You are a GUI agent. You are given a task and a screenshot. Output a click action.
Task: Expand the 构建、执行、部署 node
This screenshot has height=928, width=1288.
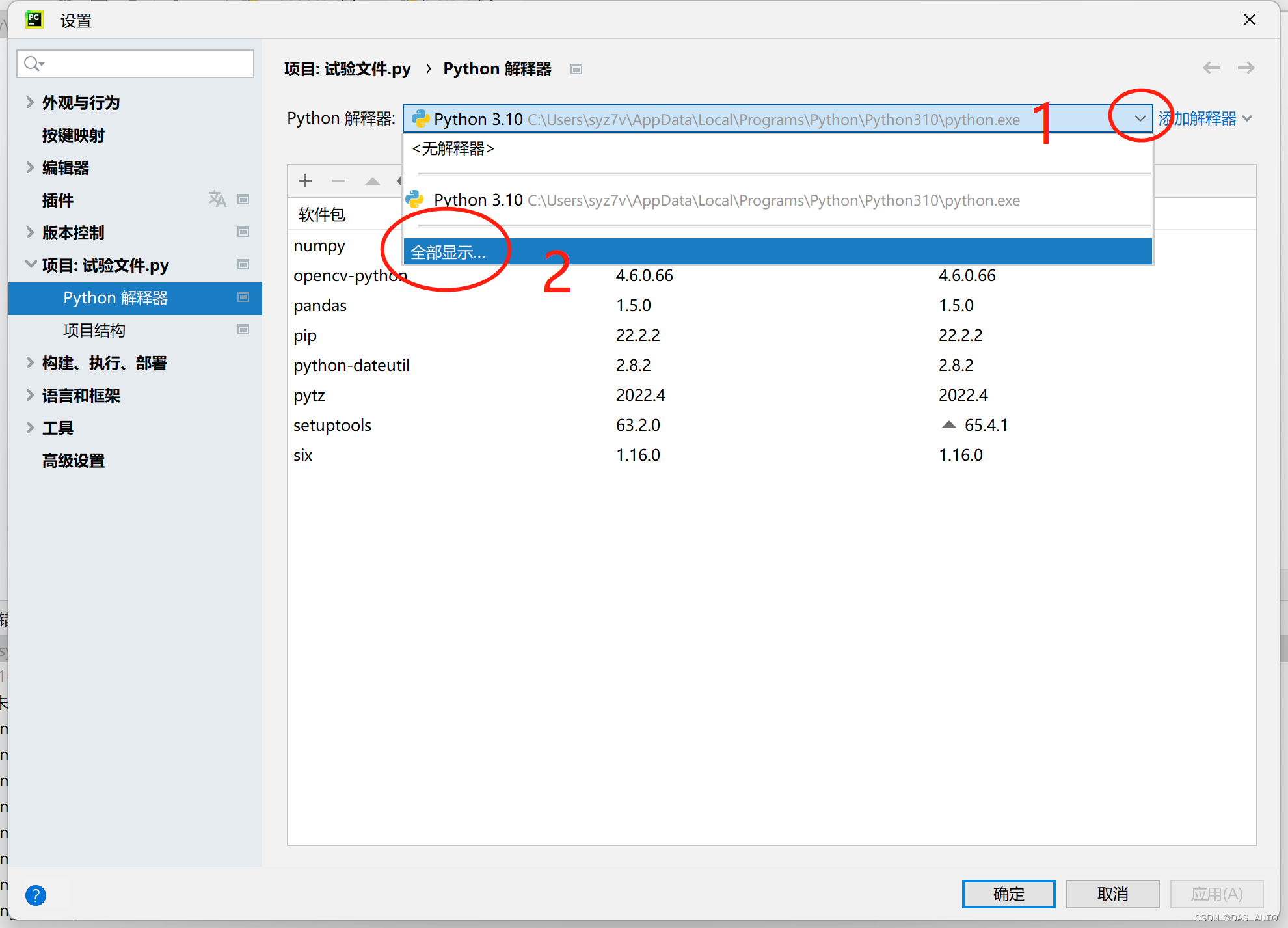pyautogui.click(x=30, y=362)
